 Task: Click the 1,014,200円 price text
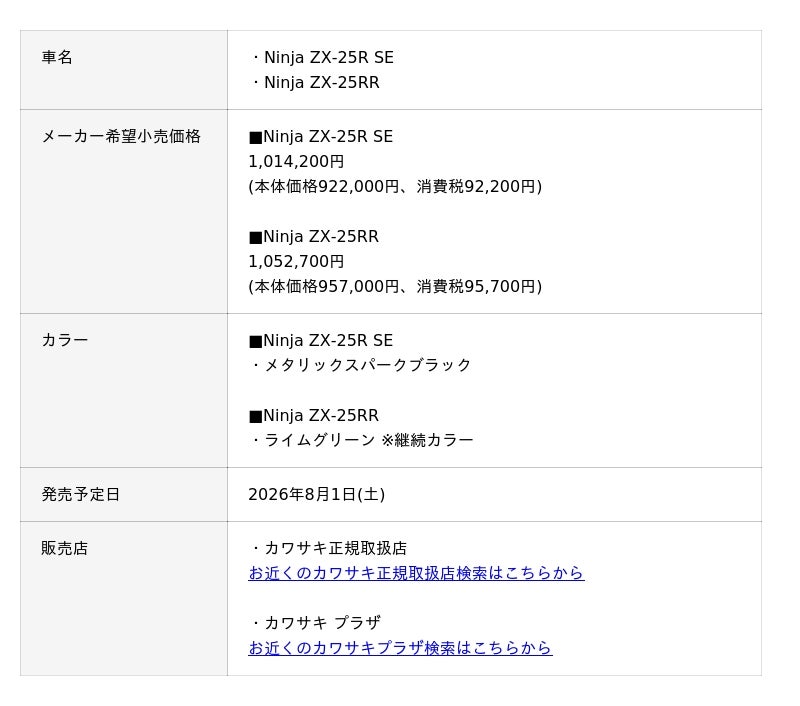(296, 162)
